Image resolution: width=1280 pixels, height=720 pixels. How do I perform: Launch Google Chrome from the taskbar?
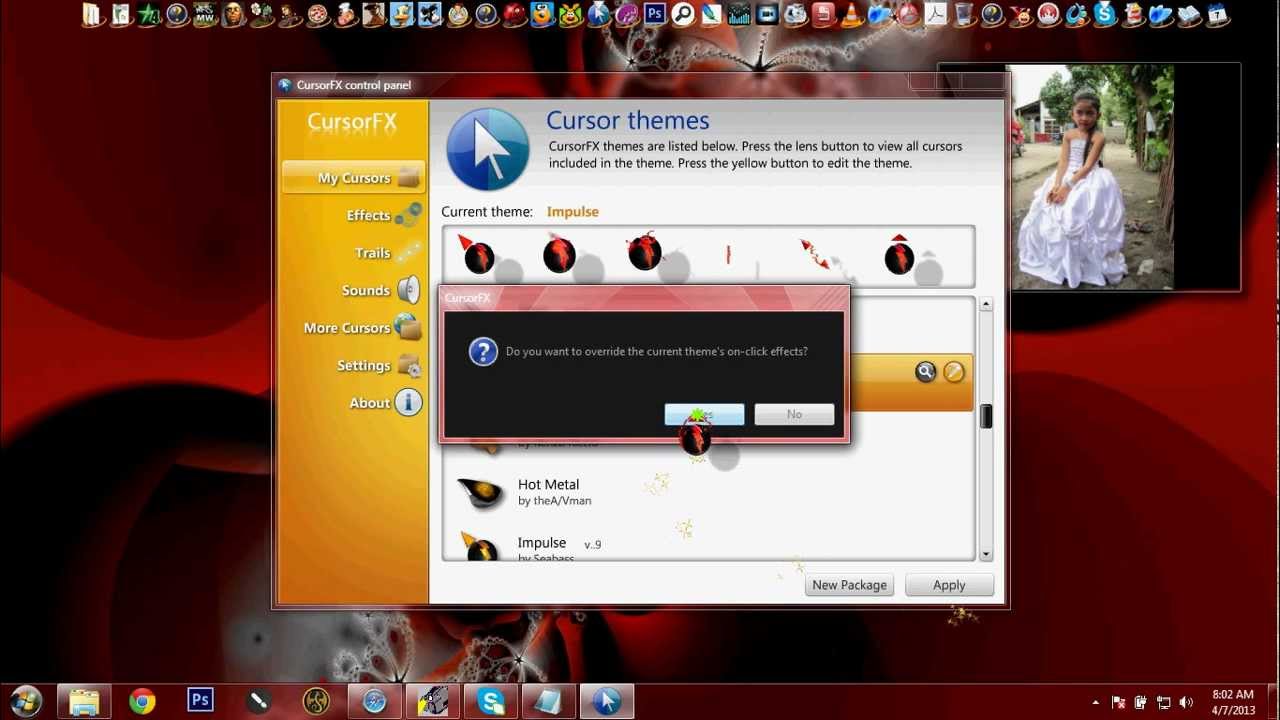click(x=142, y=701)
